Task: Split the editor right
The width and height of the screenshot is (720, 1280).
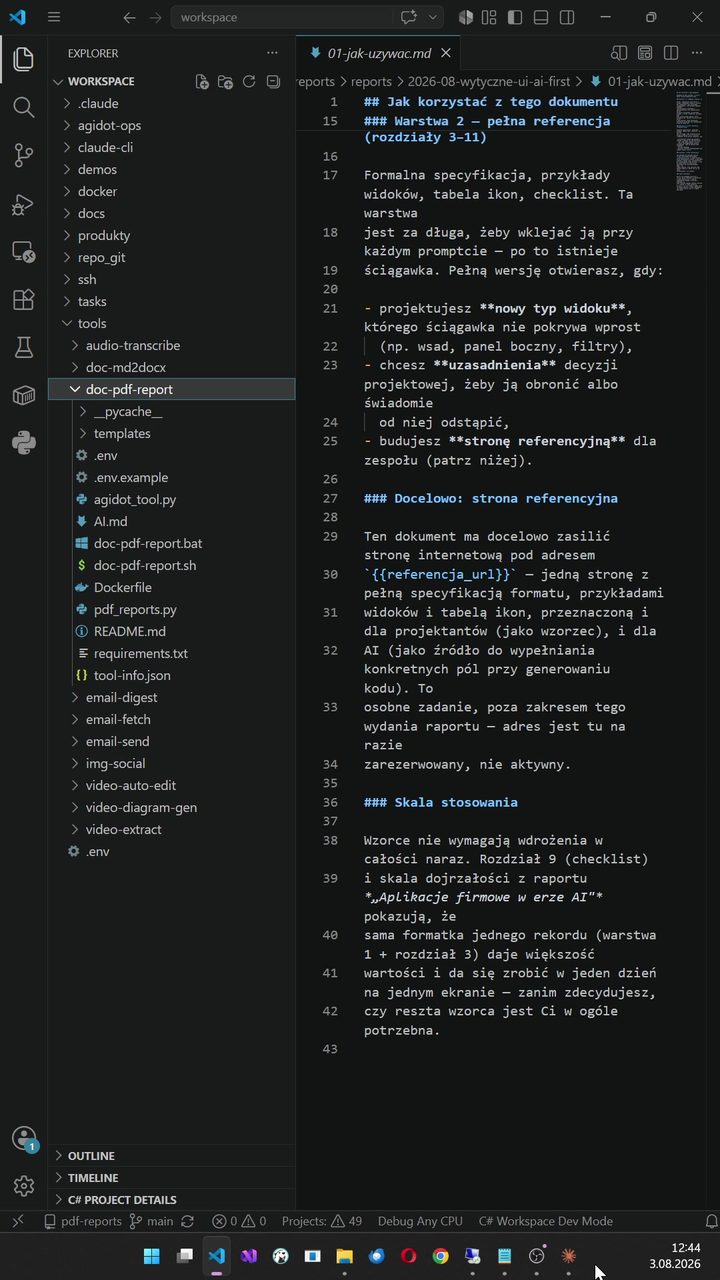Action: pyautogui.click(x=671, y=53)
